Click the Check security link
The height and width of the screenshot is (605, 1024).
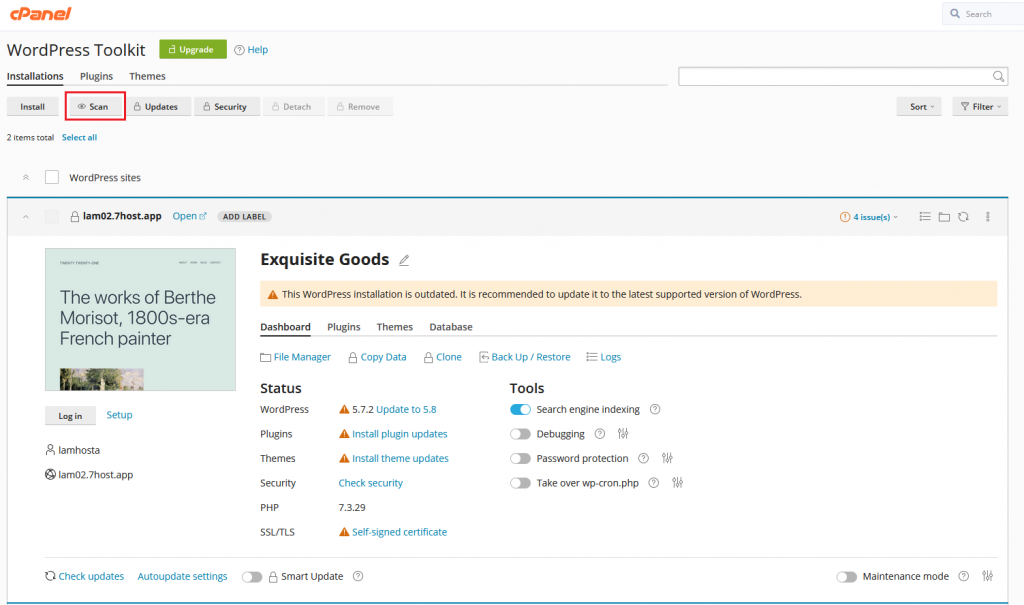371,483
